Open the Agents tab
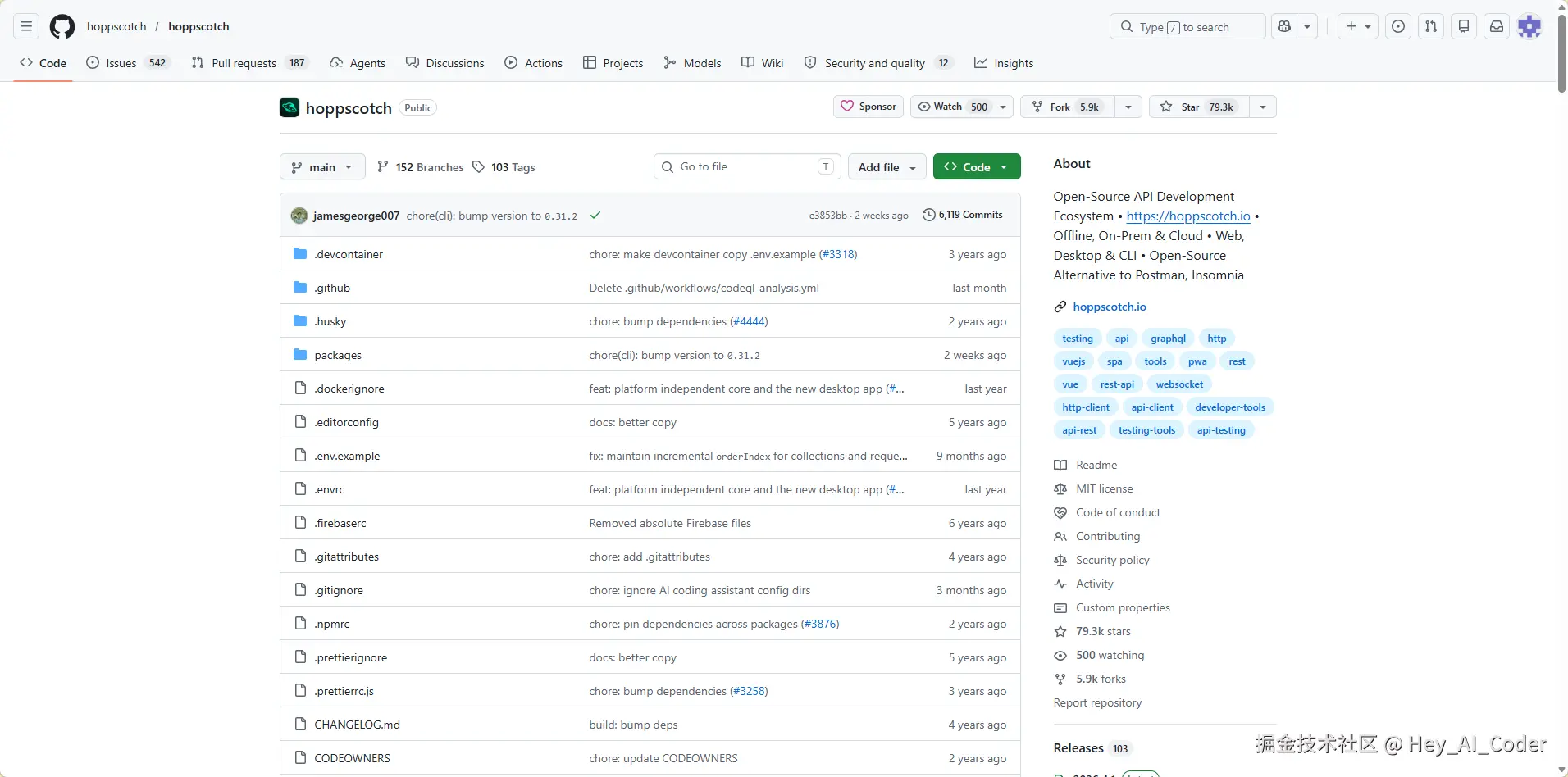This screenshot has width=1568, height=777. (x=358, y=63)
